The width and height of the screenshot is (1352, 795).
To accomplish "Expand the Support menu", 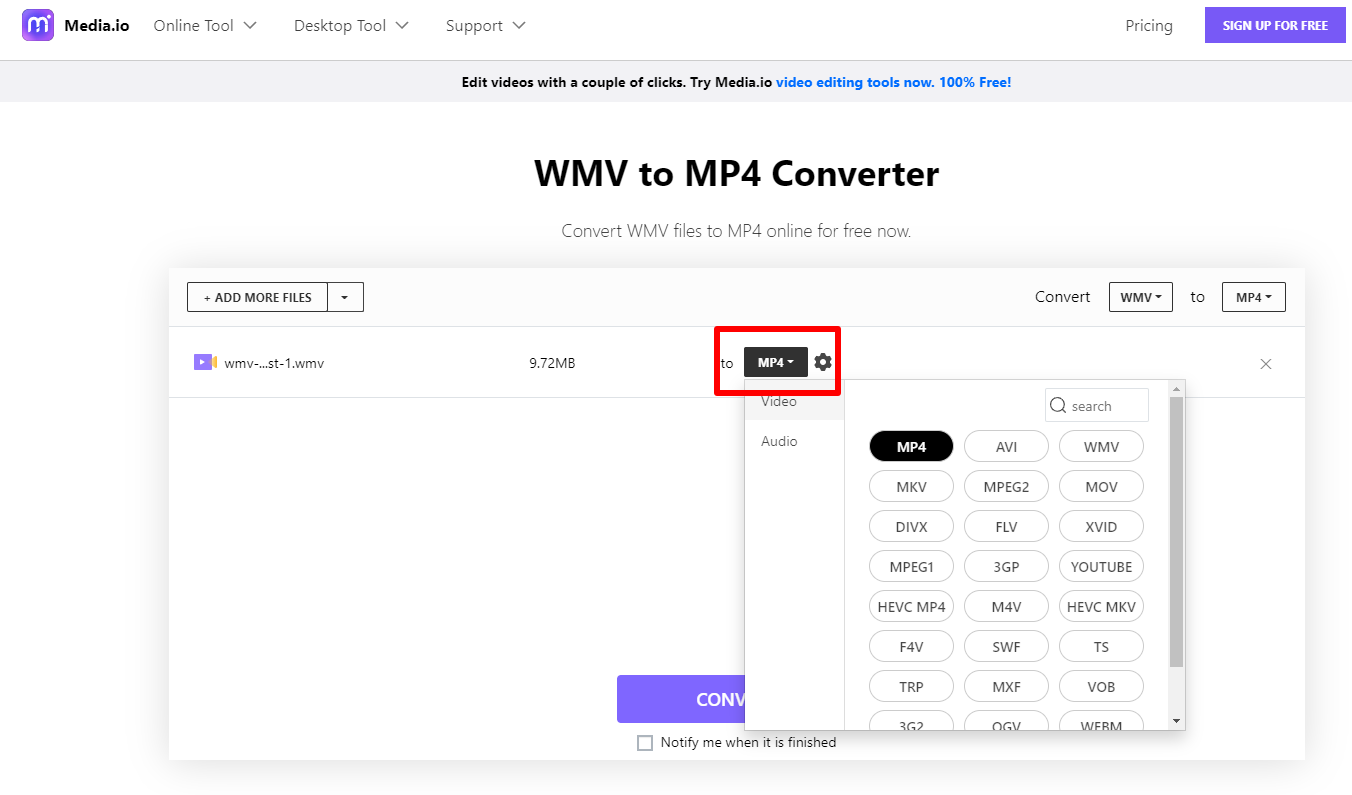I will coord(486,25).
